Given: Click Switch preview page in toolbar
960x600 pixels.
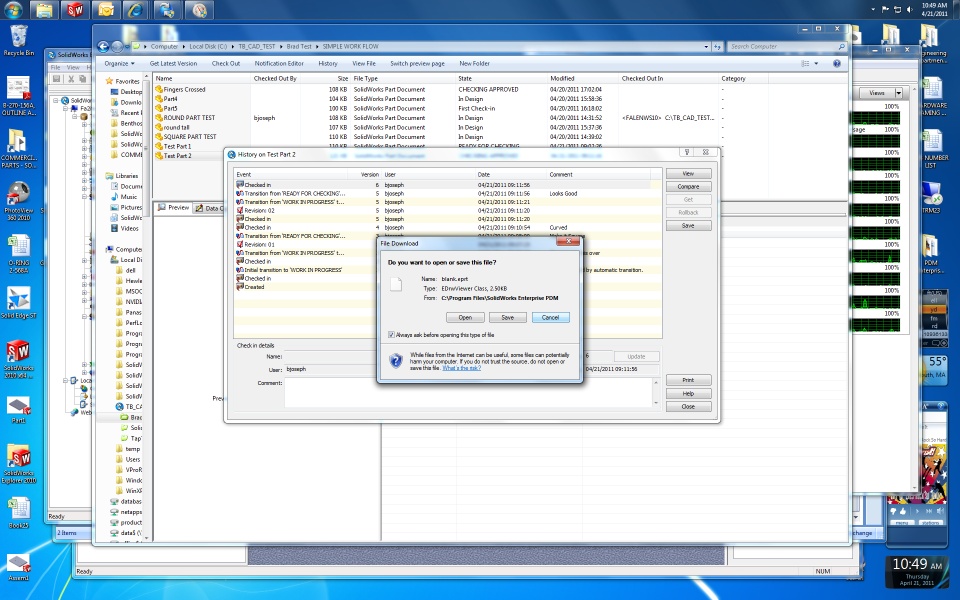Looking at the screenshot, I should (x=418, y=64).
